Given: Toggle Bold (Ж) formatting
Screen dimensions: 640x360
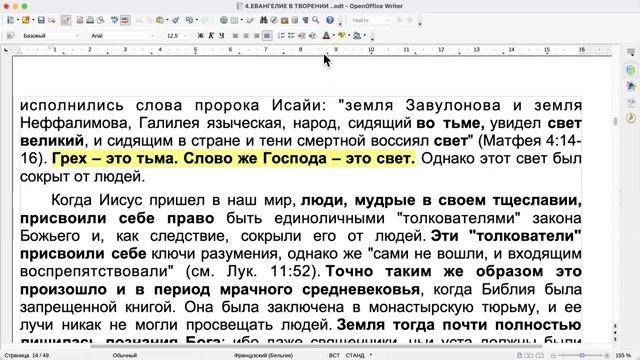Looking at the screenshot, I should click(x=200, y=36).
